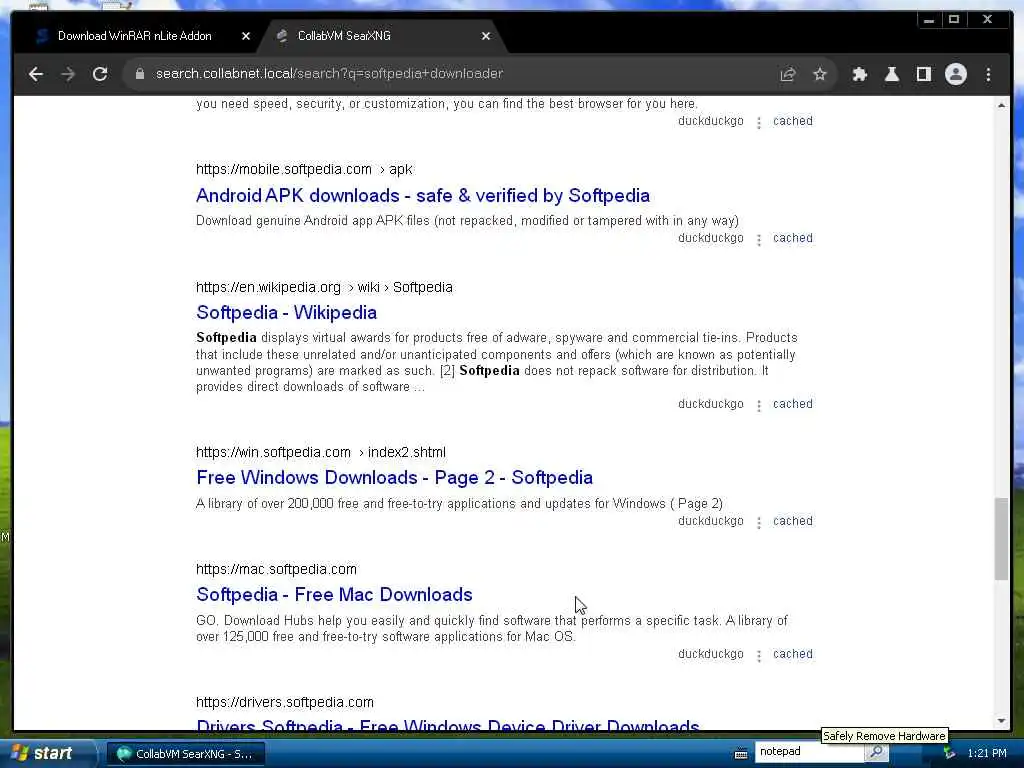Screen dimensions: 1024x768
Task: Minimize the Chrome window
Action: [929, 20]
